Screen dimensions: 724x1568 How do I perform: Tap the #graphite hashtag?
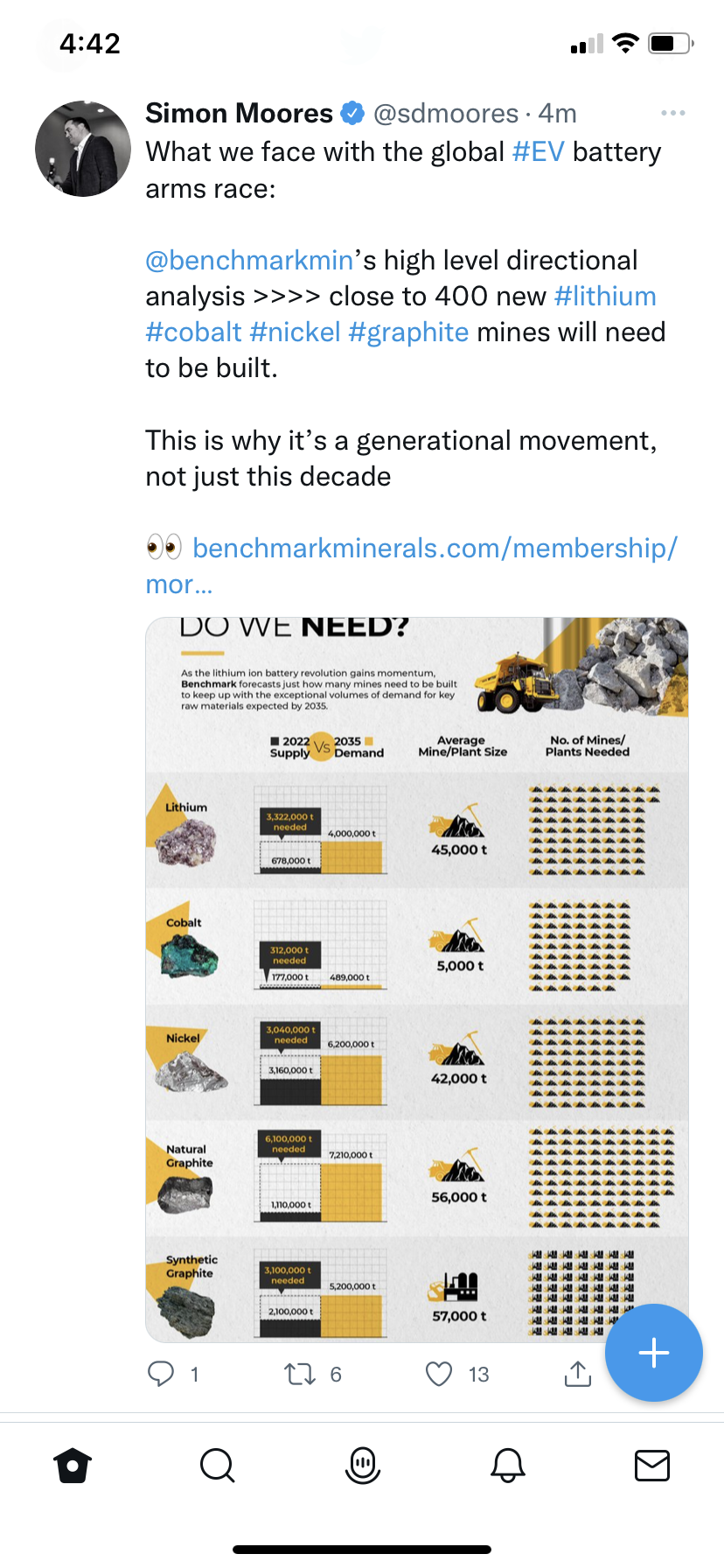coord(408,332)
